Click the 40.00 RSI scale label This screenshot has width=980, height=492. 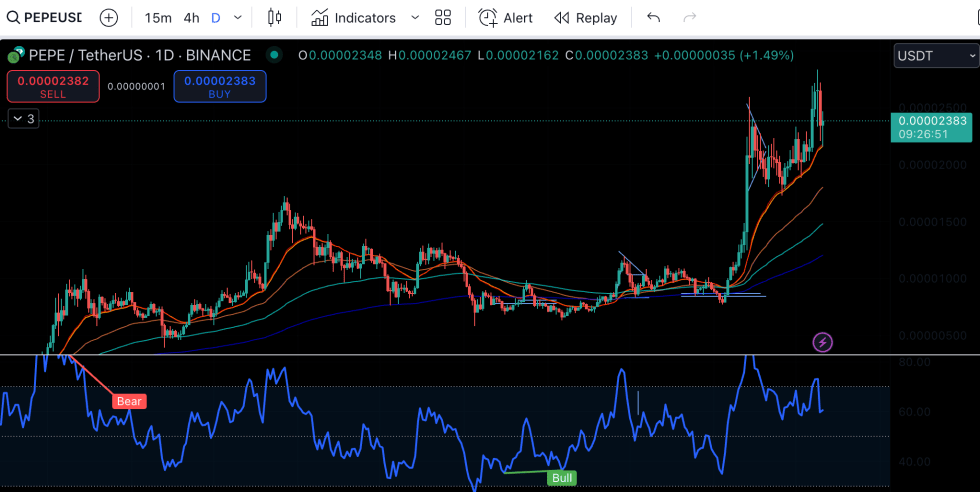click(x=913, y=462)
